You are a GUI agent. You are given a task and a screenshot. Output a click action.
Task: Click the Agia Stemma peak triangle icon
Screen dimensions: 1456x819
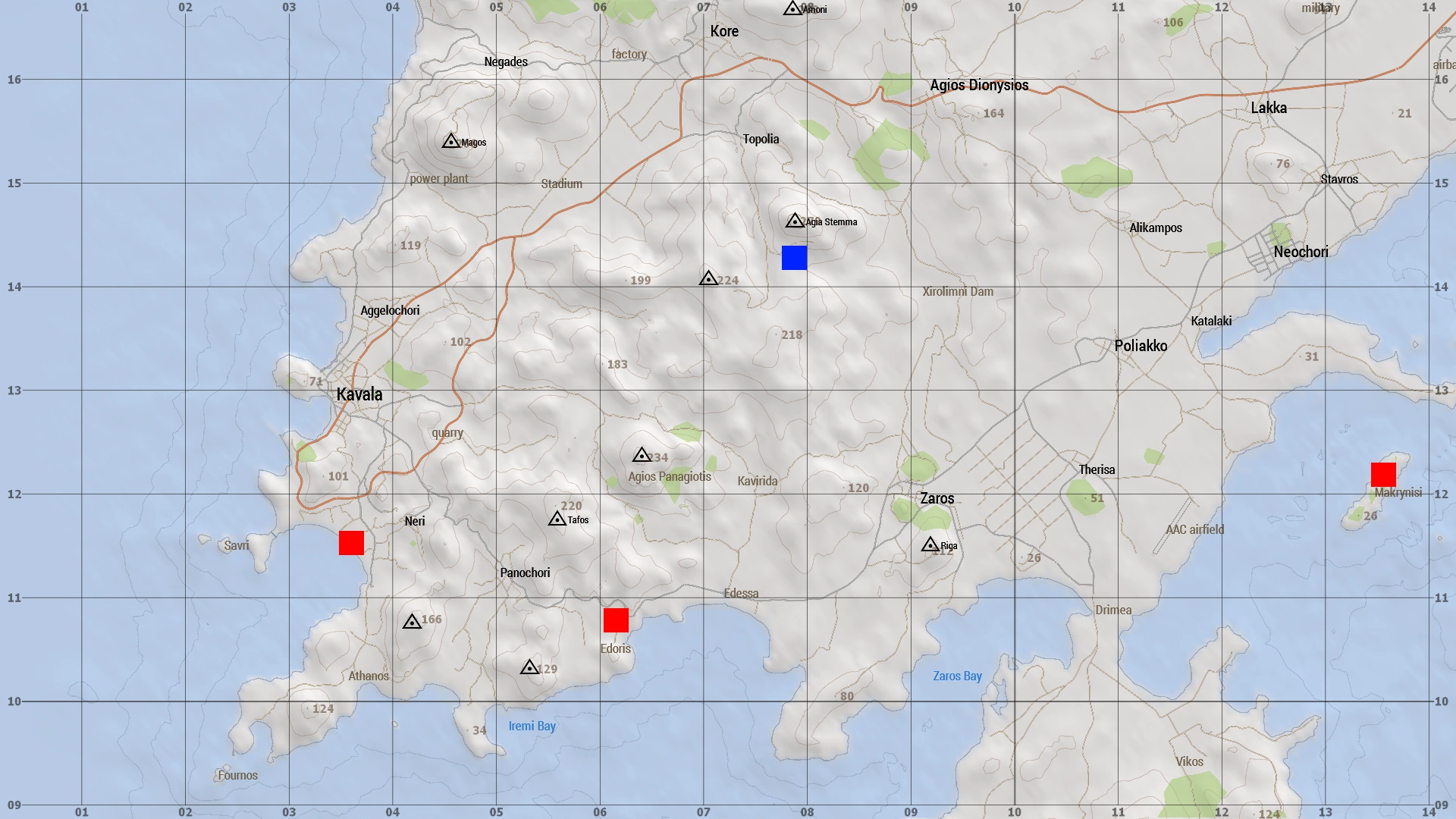795,221
